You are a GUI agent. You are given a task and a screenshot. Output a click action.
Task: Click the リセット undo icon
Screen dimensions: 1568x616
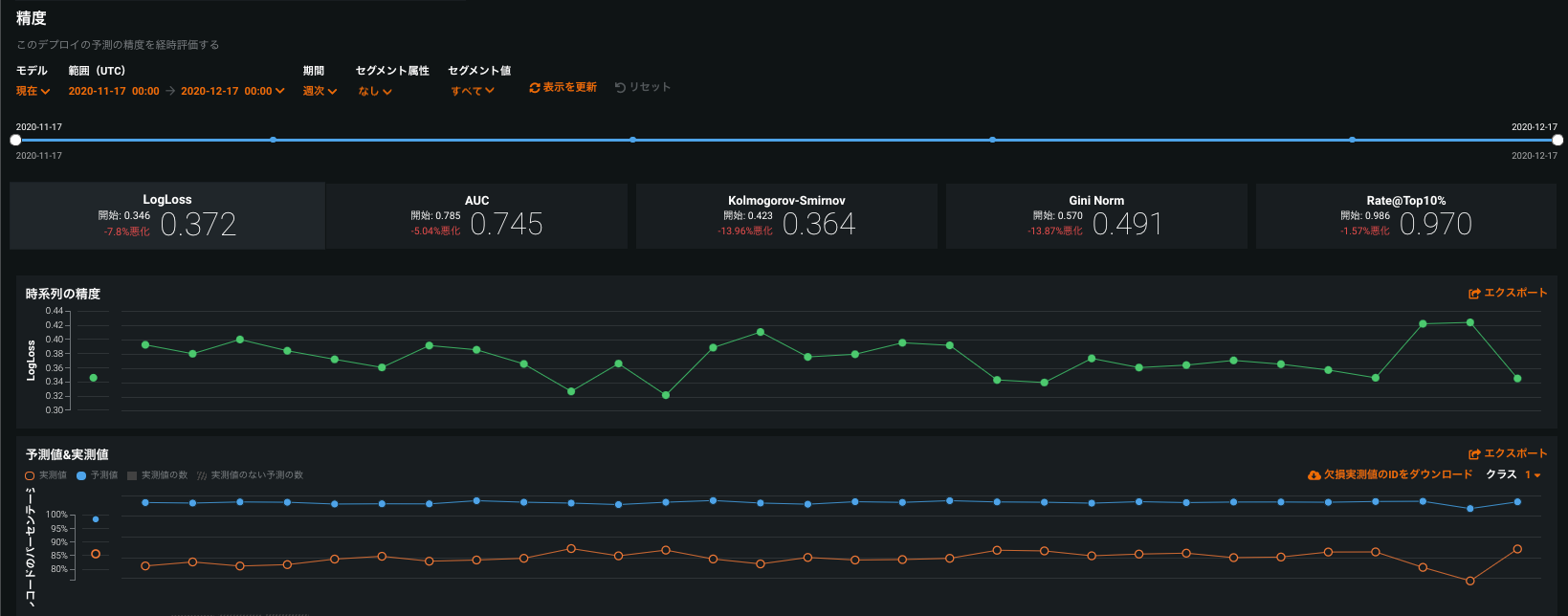pos(620,88)
